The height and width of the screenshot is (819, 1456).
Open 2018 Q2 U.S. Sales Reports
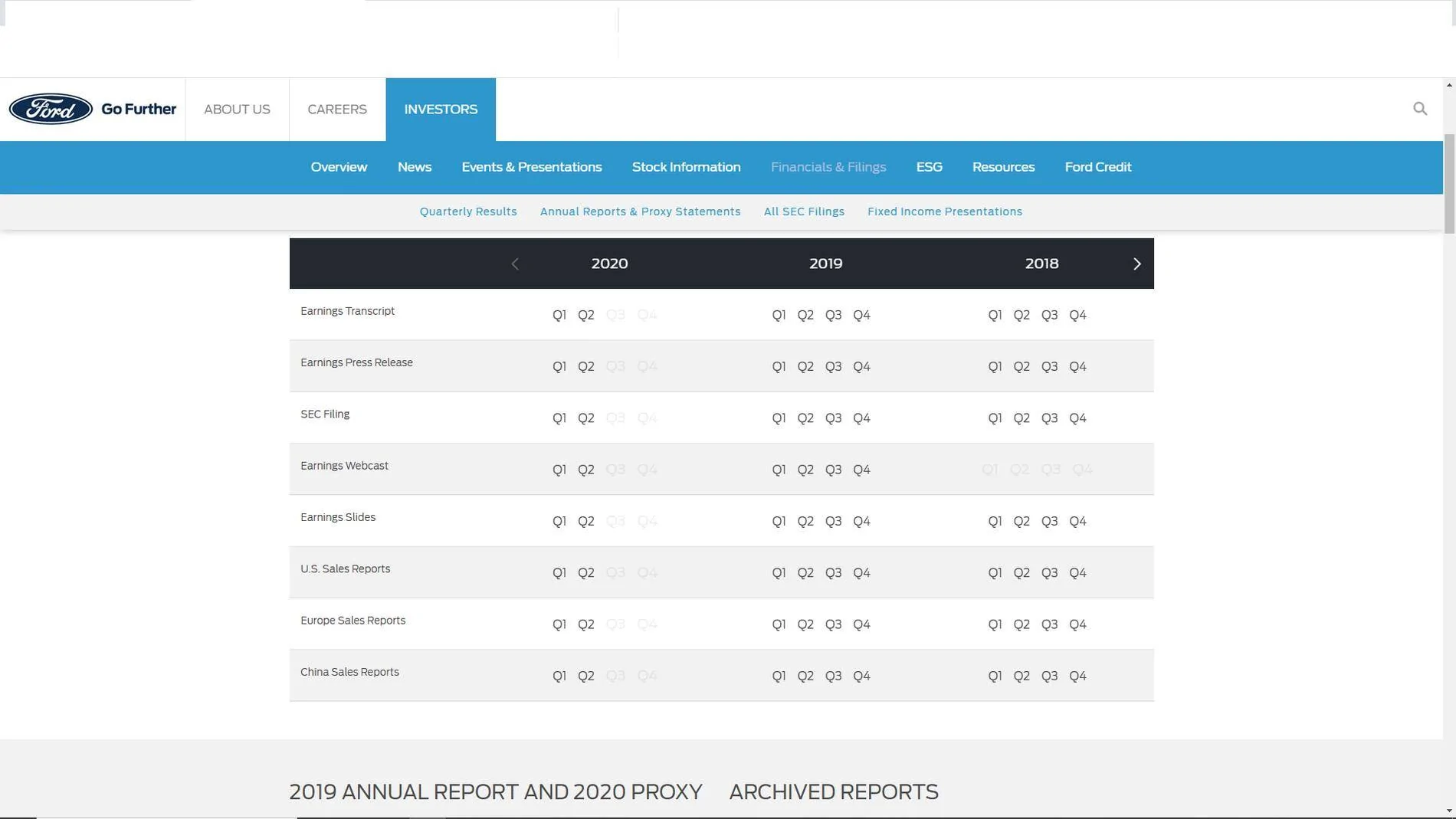click(1021, 573)
